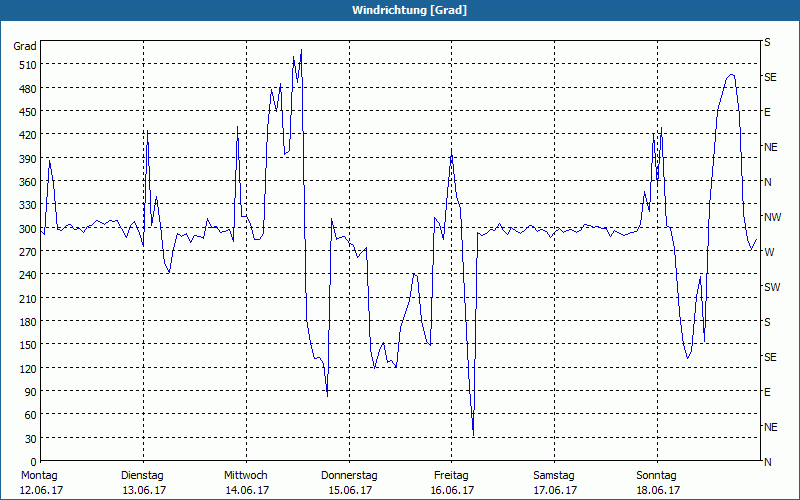Screen dimensions: 800x500
Task: Select the 90 degree axis label
Action: click(31, 392)
